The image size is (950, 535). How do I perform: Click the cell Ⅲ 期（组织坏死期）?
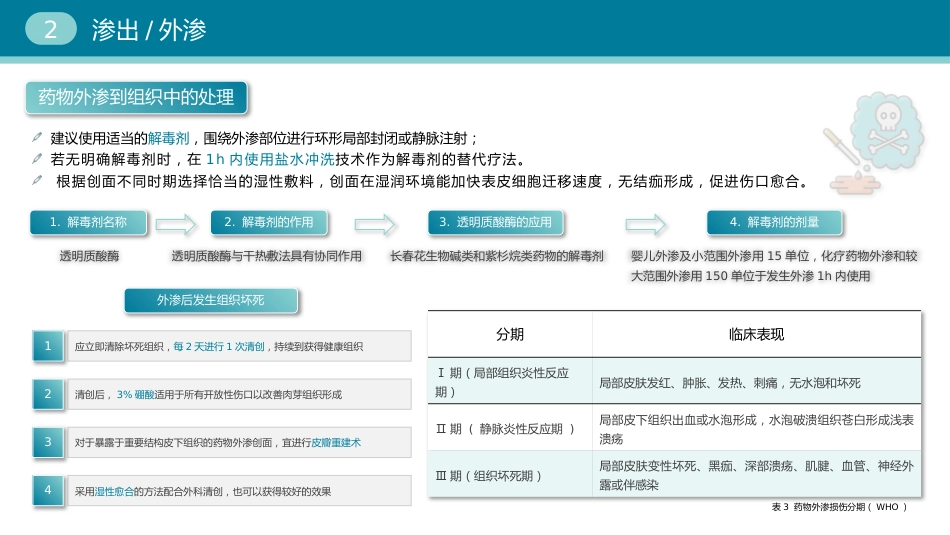[x=510, y=475]
